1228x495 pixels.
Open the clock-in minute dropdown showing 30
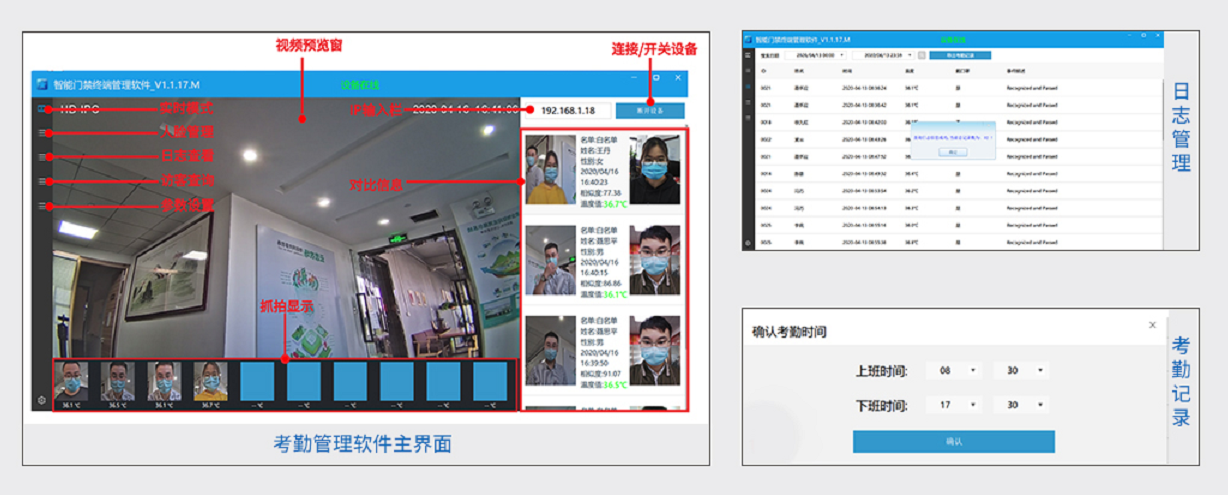[1022, 370]
